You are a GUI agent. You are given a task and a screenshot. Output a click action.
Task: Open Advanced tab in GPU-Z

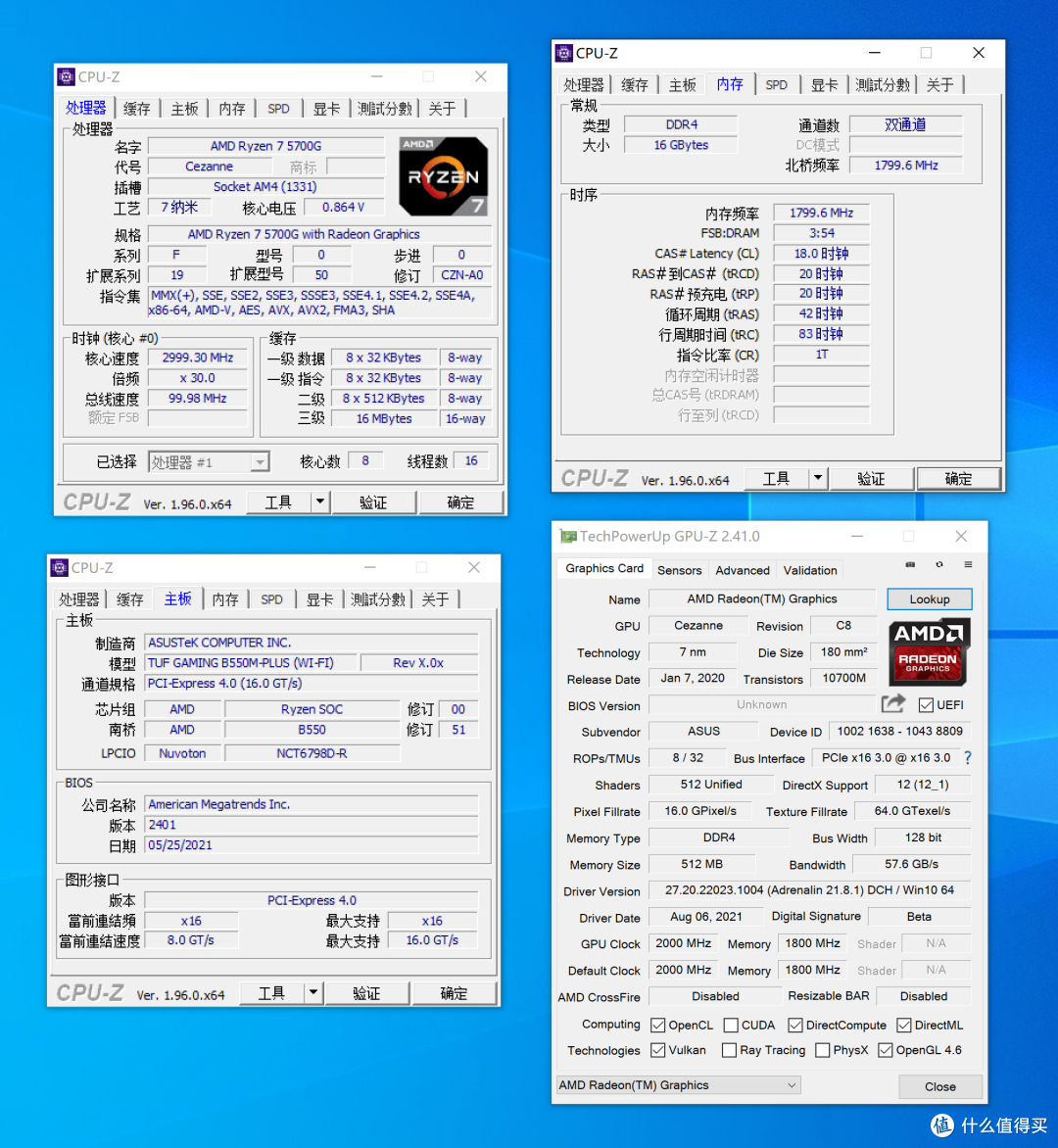coord(743,570)
